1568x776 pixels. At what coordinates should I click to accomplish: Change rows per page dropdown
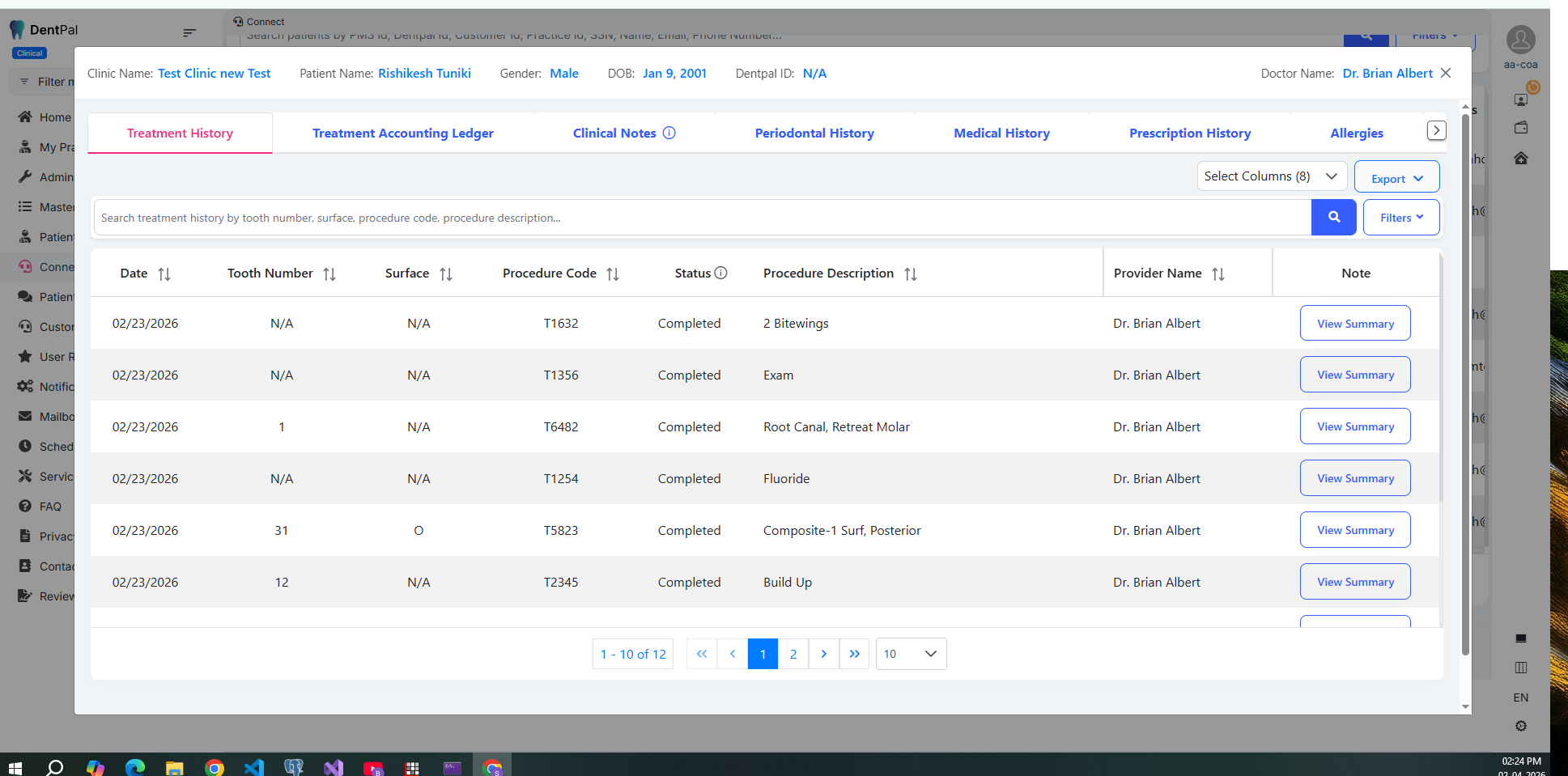pyautogui.click(x=911, y=654)
